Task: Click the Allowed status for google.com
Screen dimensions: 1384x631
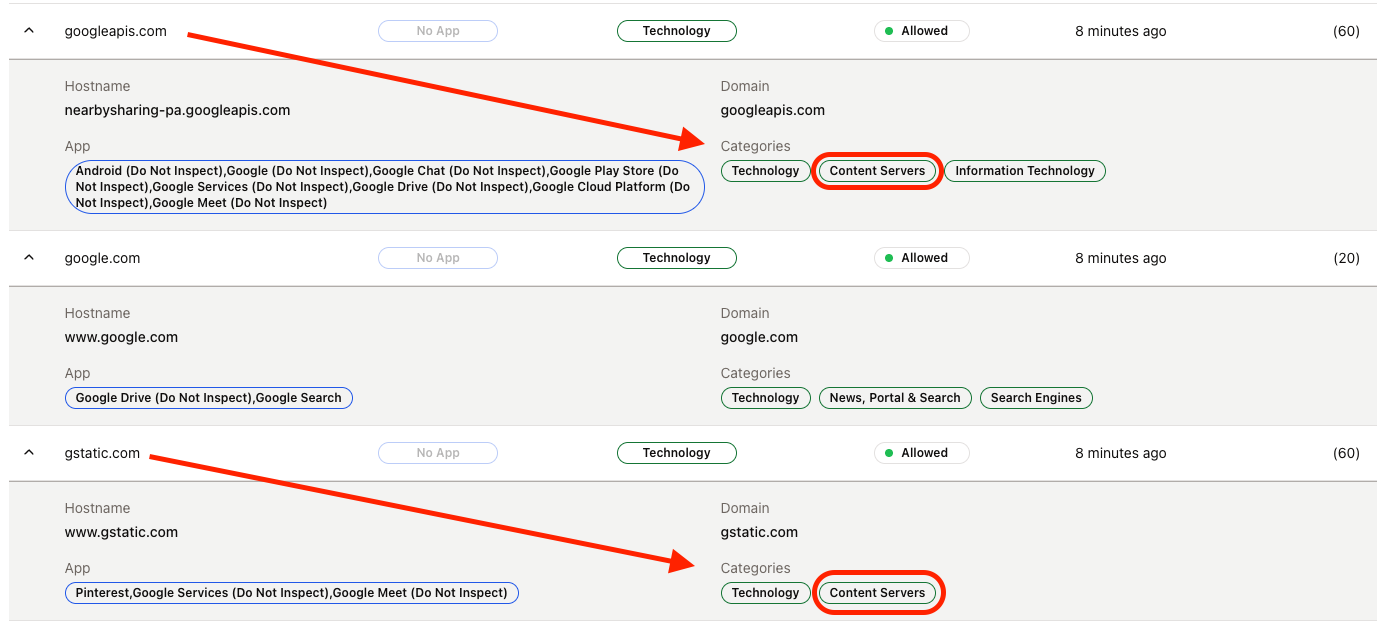Action: tap(922, 258)
